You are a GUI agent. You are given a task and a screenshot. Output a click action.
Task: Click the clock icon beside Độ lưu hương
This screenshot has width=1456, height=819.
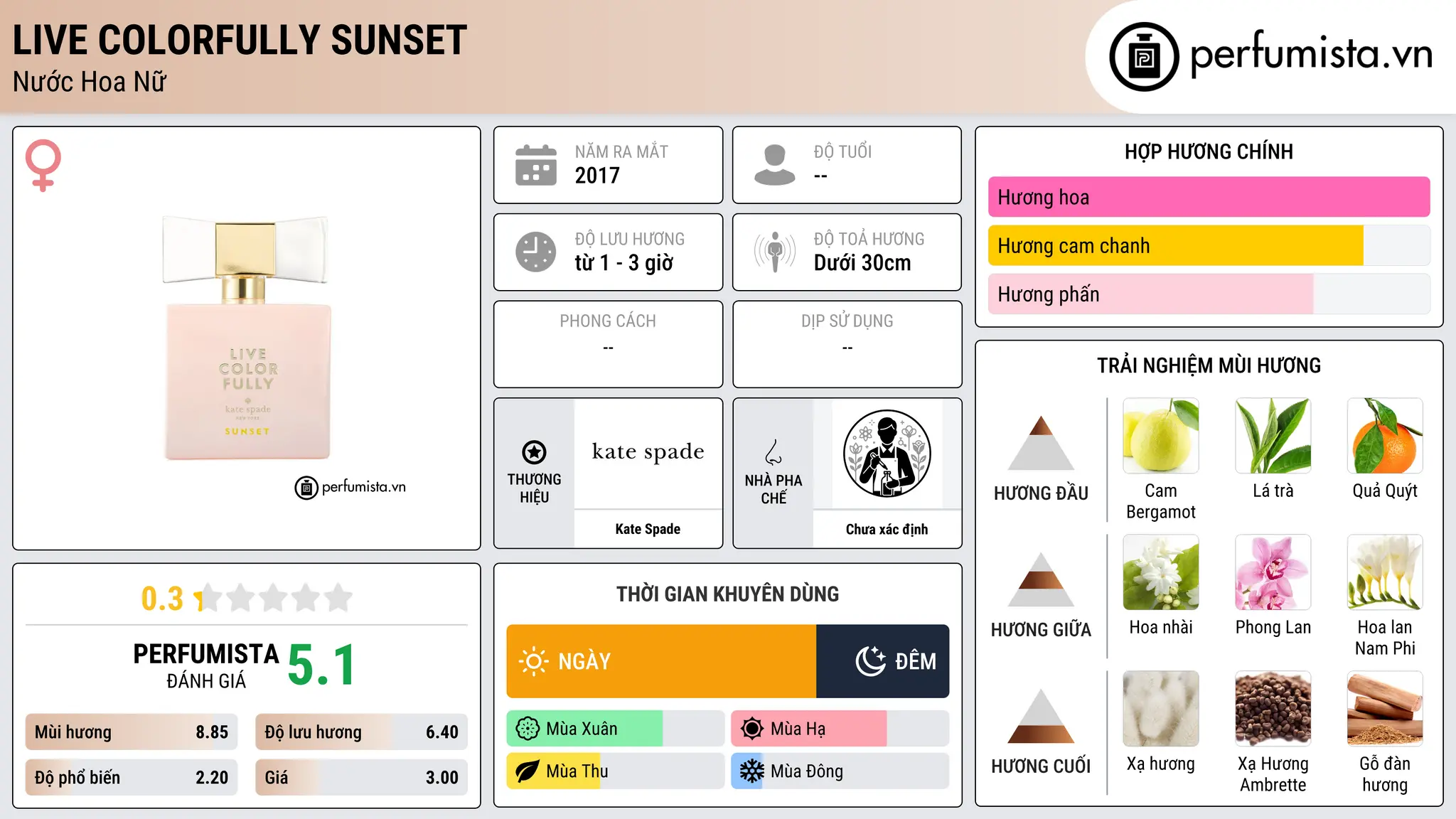coord(536,252)
